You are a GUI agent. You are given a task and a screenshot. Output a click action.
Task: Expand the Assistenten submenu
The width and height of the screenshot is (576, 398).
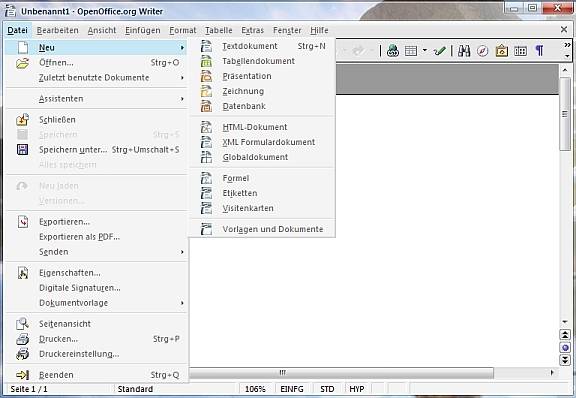[x=96, y=99]
